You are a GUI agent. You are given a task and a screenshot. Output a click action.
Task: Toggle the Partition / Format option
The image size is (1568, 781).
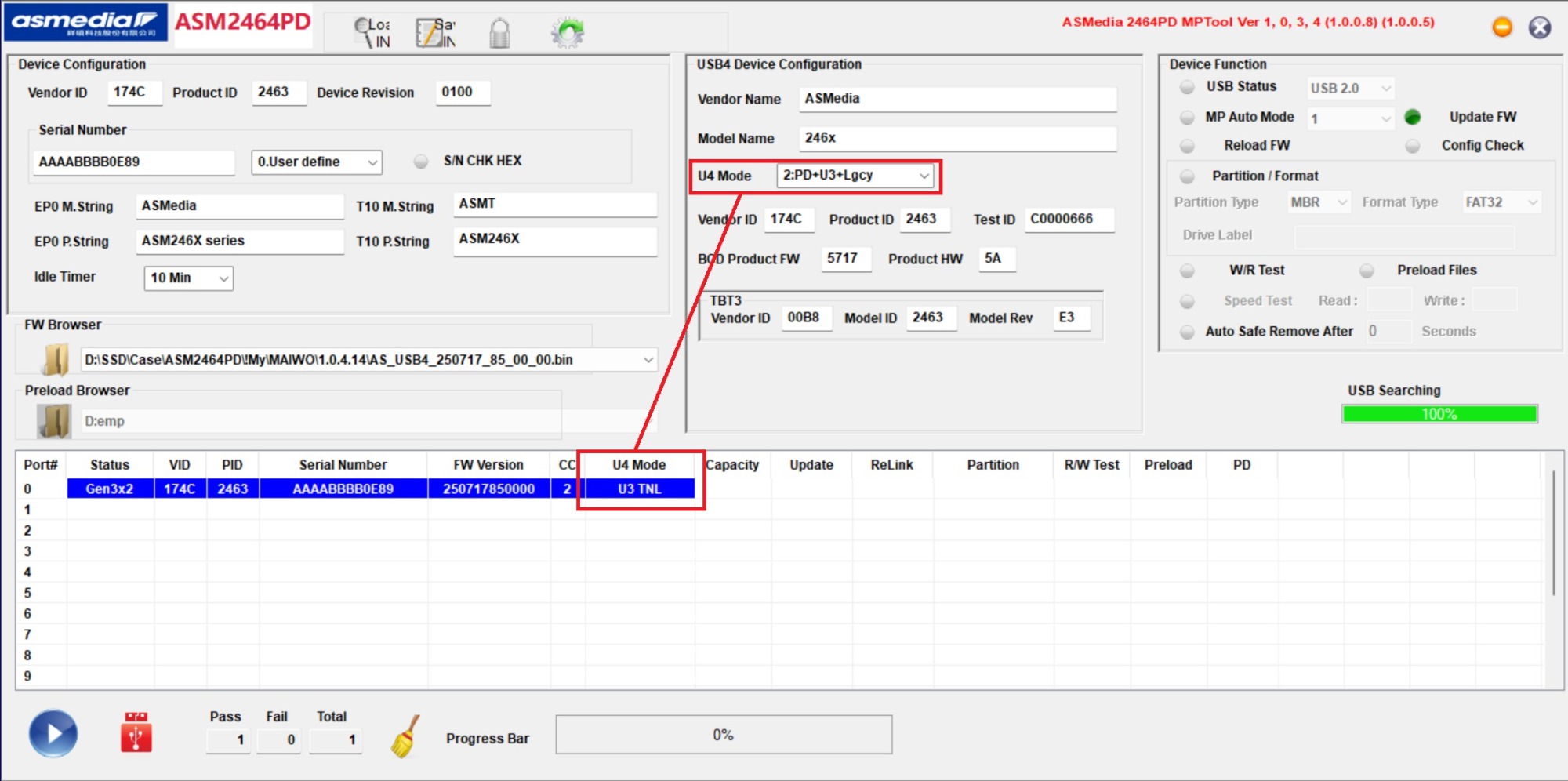(x=1188, y=176)
